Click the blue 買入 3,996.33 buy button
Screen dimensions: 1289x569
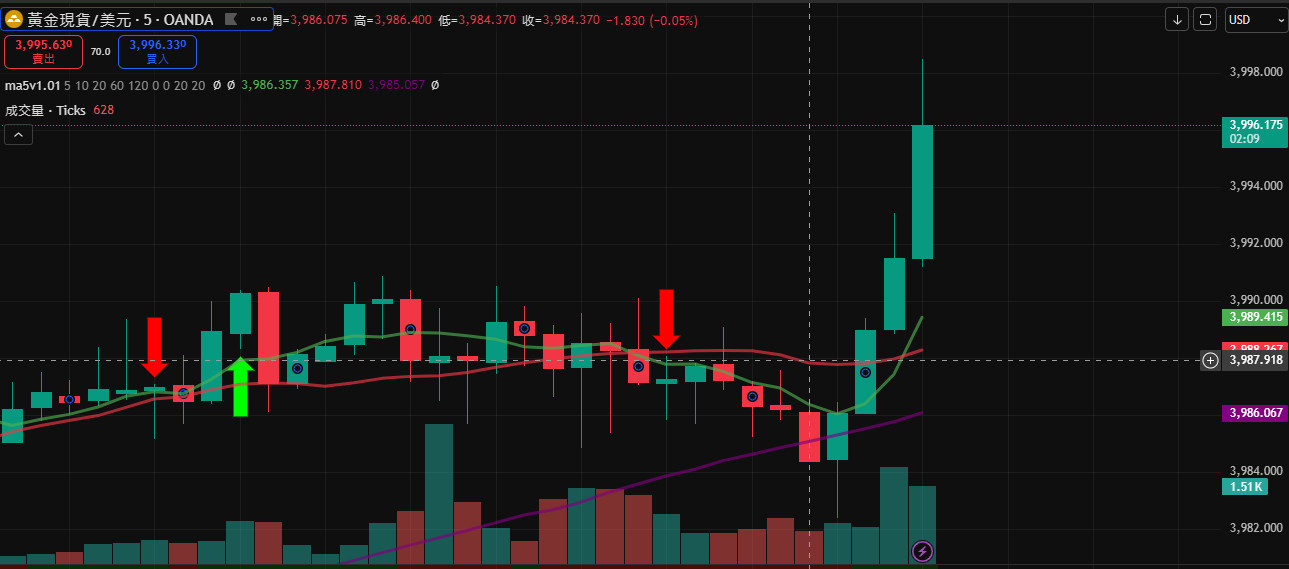pyautogui.click(x=157, y=51)
